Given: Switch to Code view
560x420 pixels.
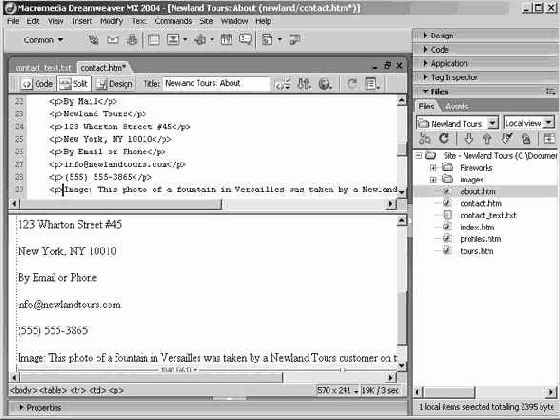Looking at the screenshot, I should pyautogui.click(x=37, y=84).
